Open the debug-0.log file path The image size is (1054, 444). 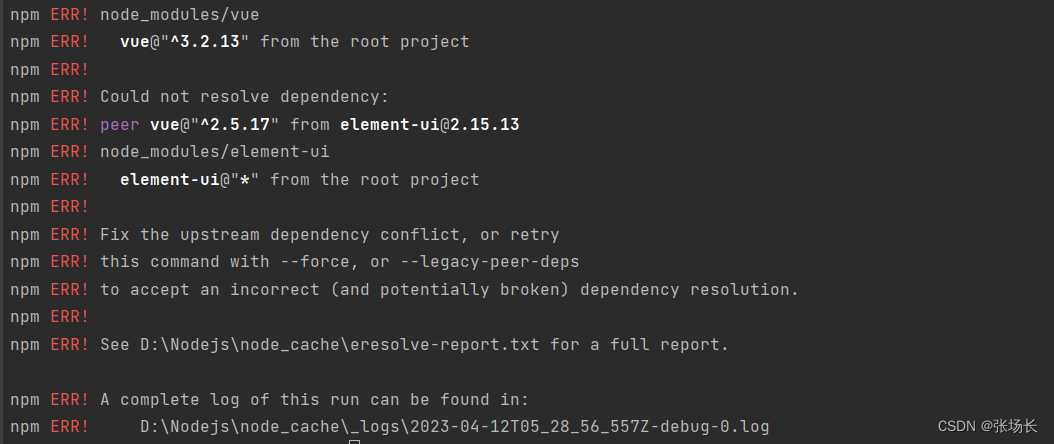(454, 427)
